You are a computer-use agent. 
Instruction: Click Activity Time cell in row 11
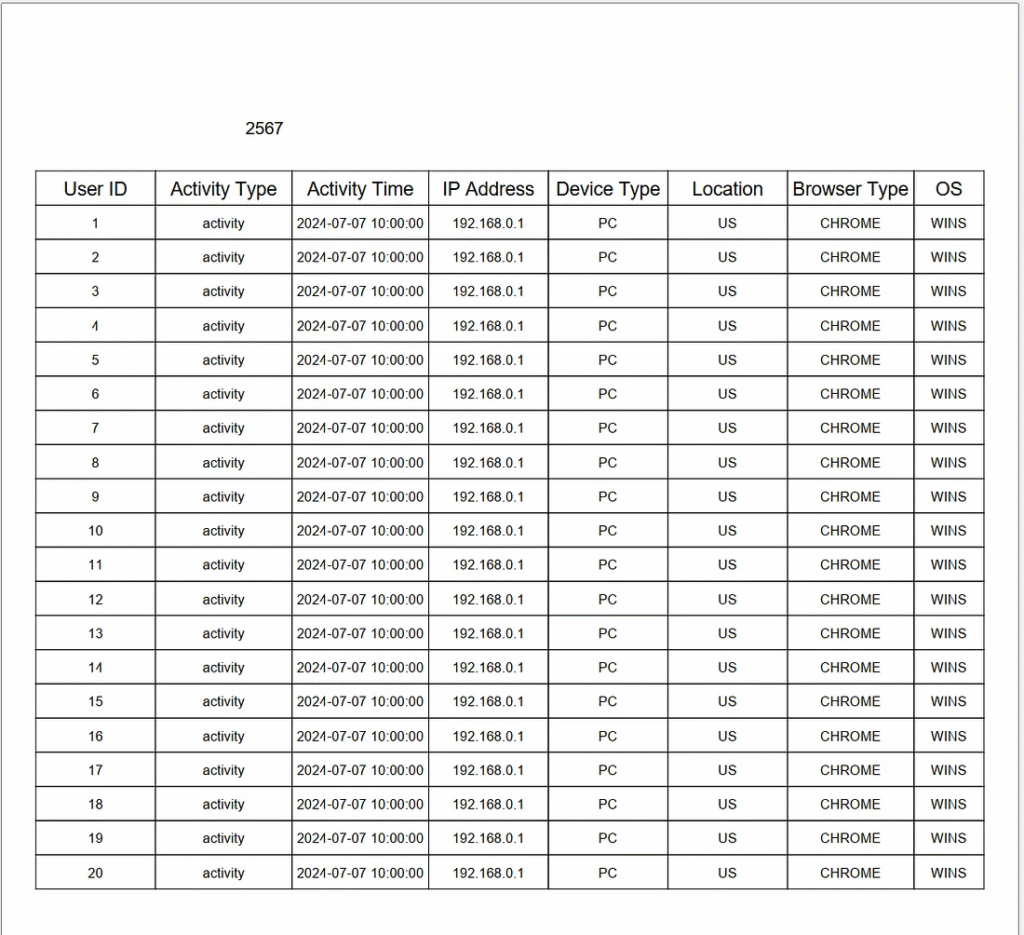(x=360, y=565)
